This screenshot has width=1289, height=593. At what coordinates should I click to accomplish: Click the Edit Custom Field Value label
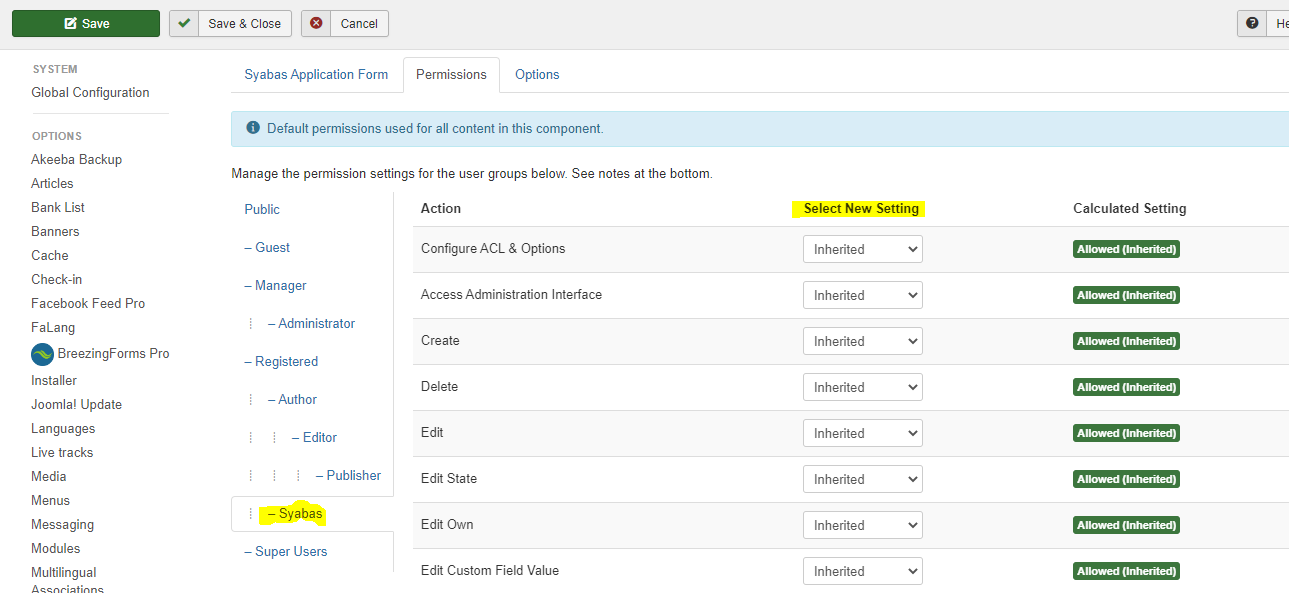coord(490,570)
